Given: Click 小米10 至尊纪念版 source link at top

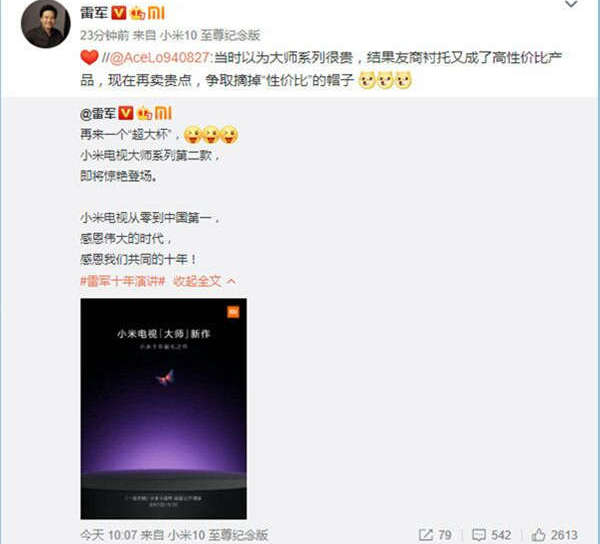Looking at the screenshot, I should (x=210, y=35).
